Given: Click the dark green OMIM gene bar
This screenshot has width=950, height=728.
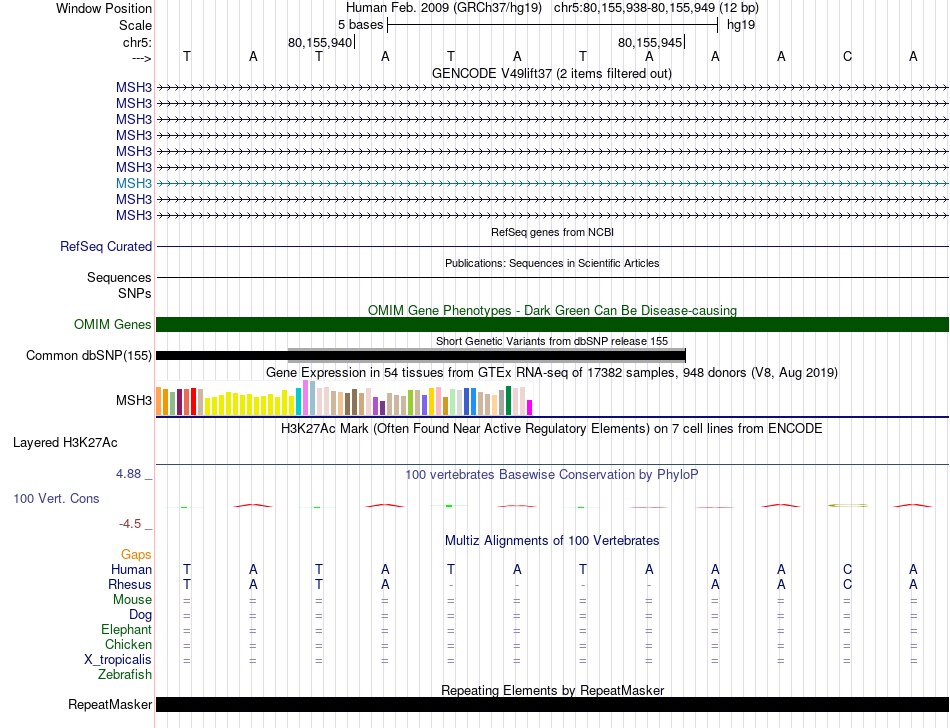Looking at the screenshot, I should (x=553, y=325).
